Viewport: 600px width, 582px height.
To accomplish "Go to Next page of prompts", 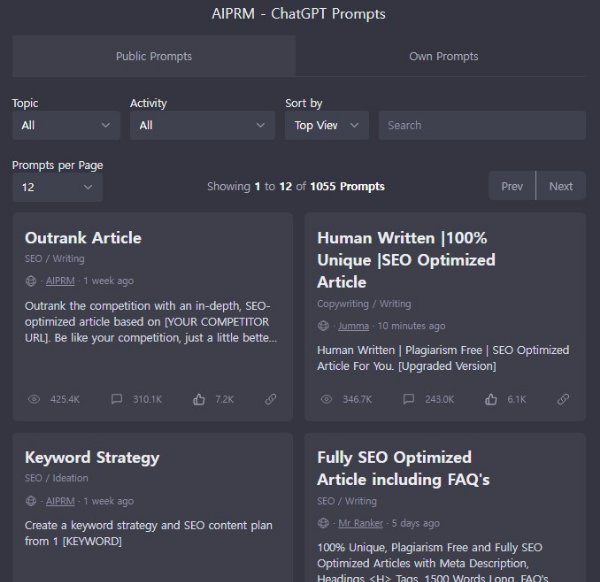I will (x=561, y=186).
